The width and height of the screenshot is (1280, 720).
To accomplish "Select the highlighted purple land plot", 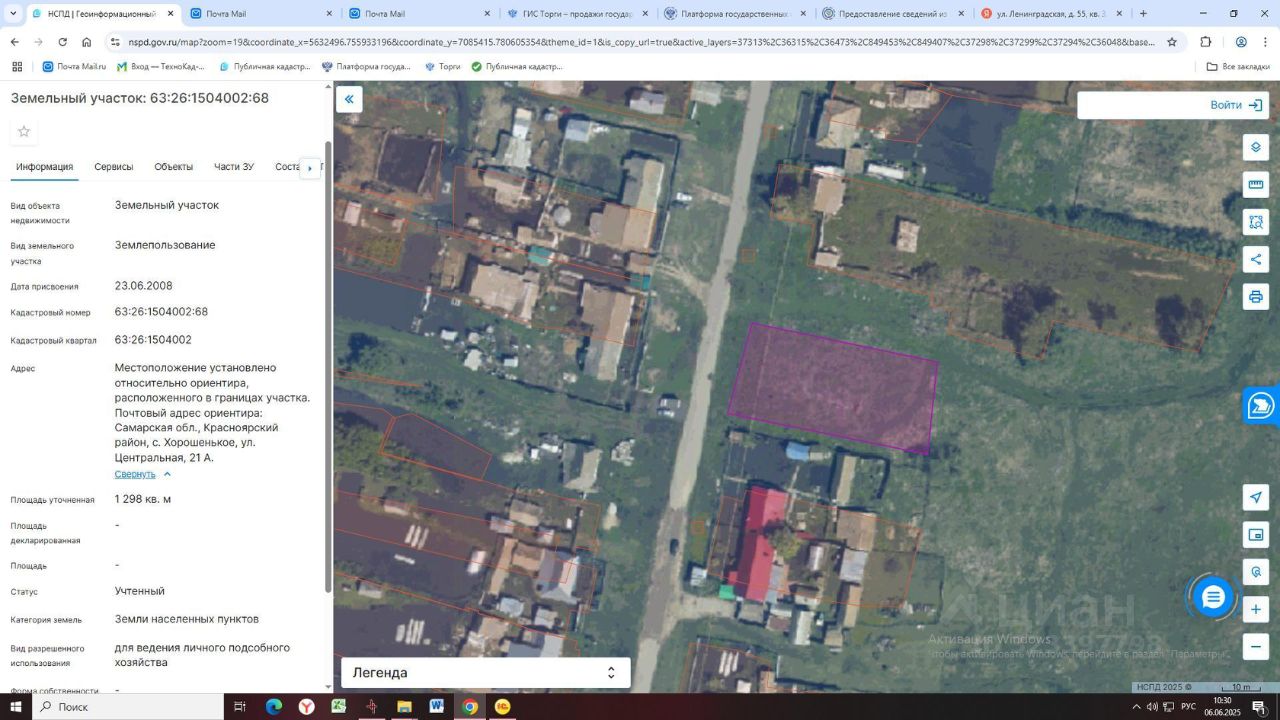I will pyautogui.click(x=832, y=388).
